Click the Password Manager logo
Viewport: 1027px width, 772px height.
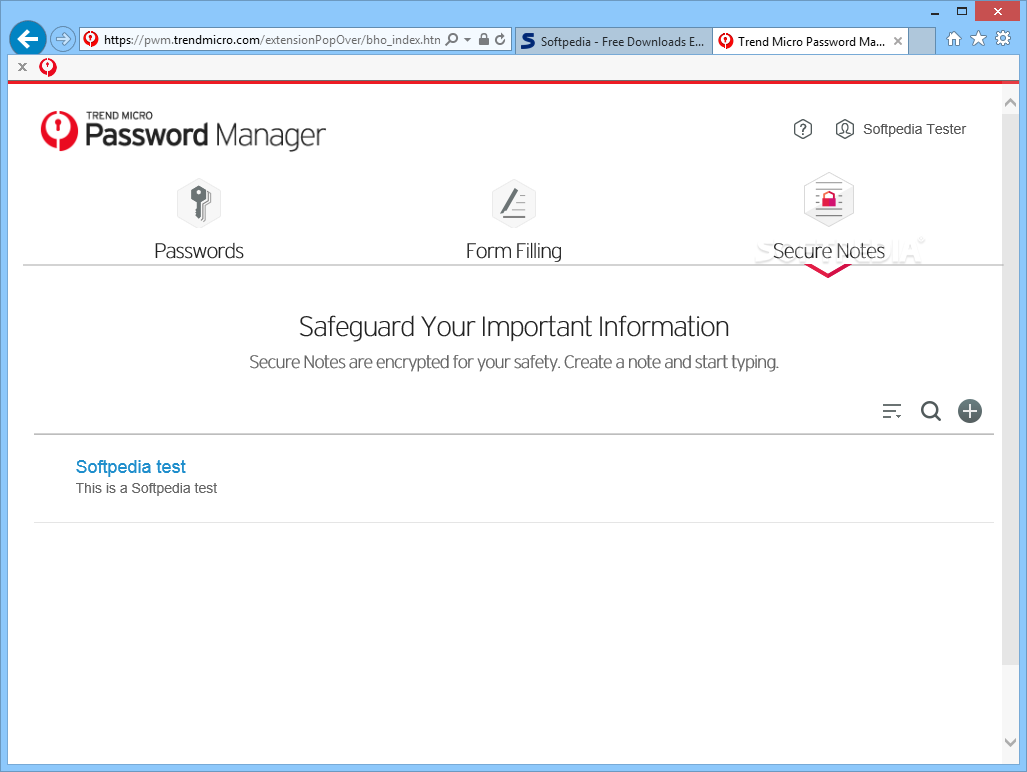[x=183, y=131]
